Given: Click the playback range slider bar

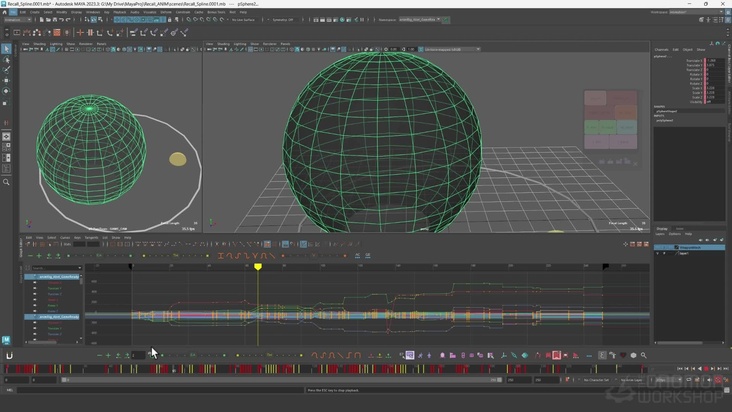Looking at the screenshot, I should 282,380.
